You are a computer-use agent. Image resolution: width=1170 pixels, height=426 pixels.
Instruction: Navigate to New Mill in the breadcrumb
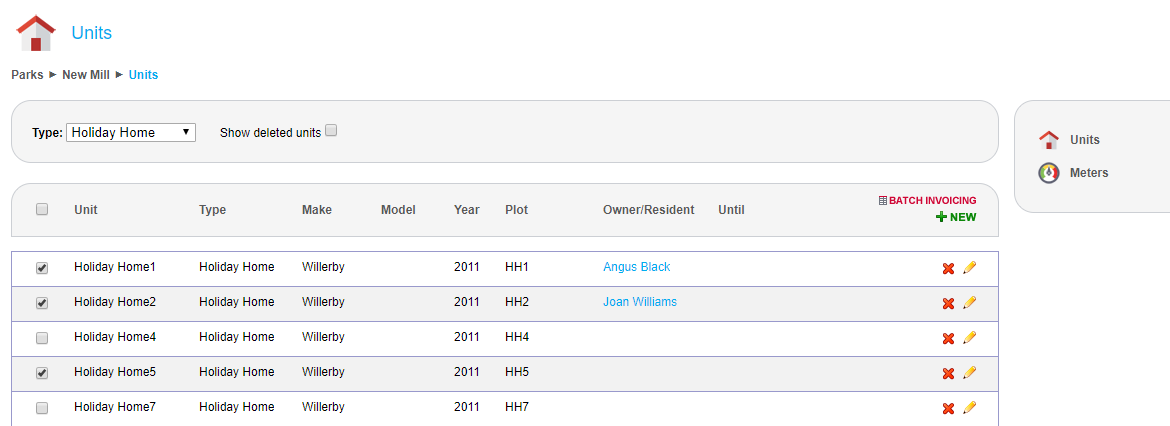pyautogui.click(x=86, y=75)
